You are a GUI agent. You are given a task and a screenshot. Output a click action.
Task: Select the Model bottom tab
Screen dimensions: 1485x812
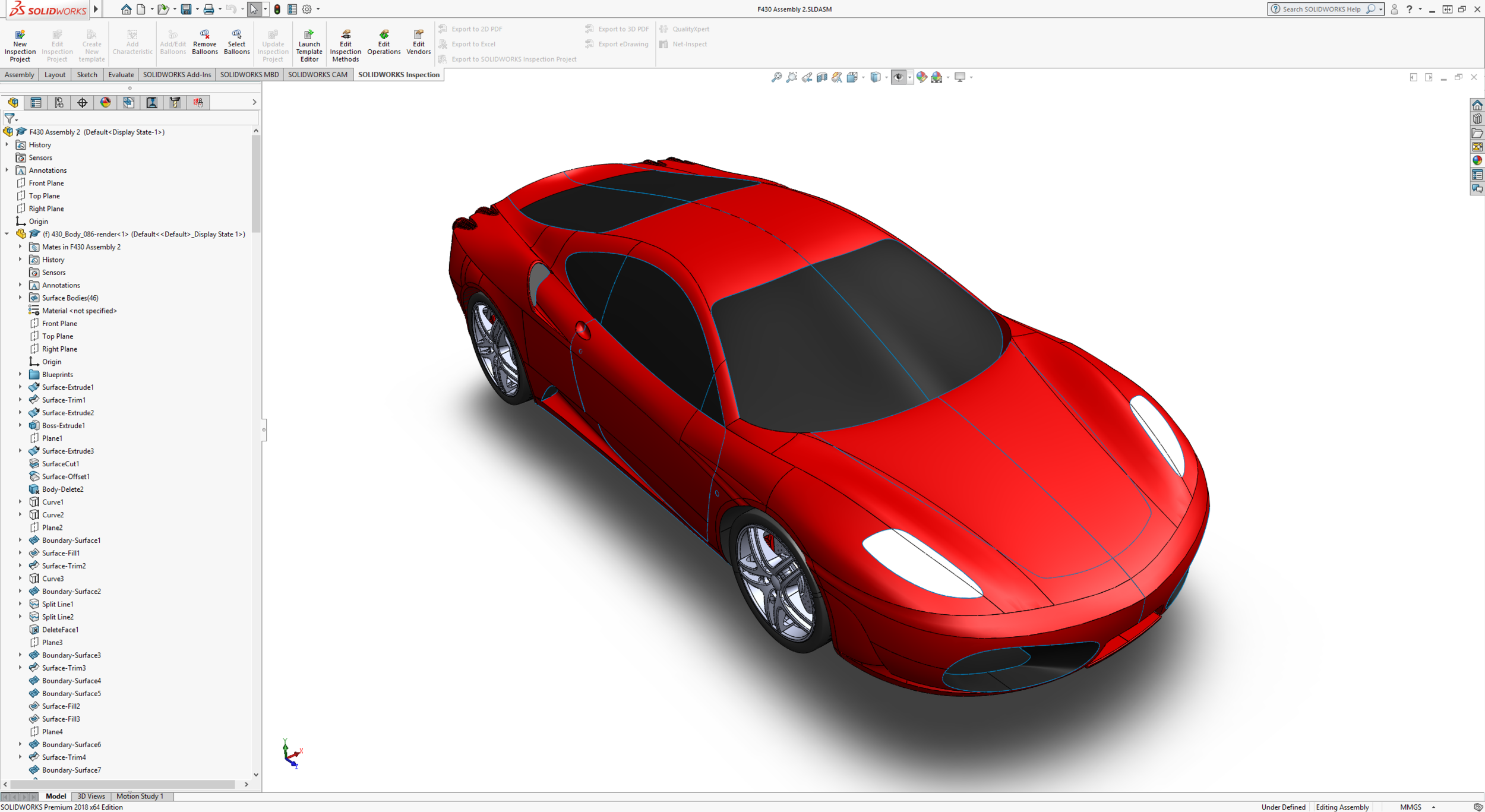coord(55,796)
